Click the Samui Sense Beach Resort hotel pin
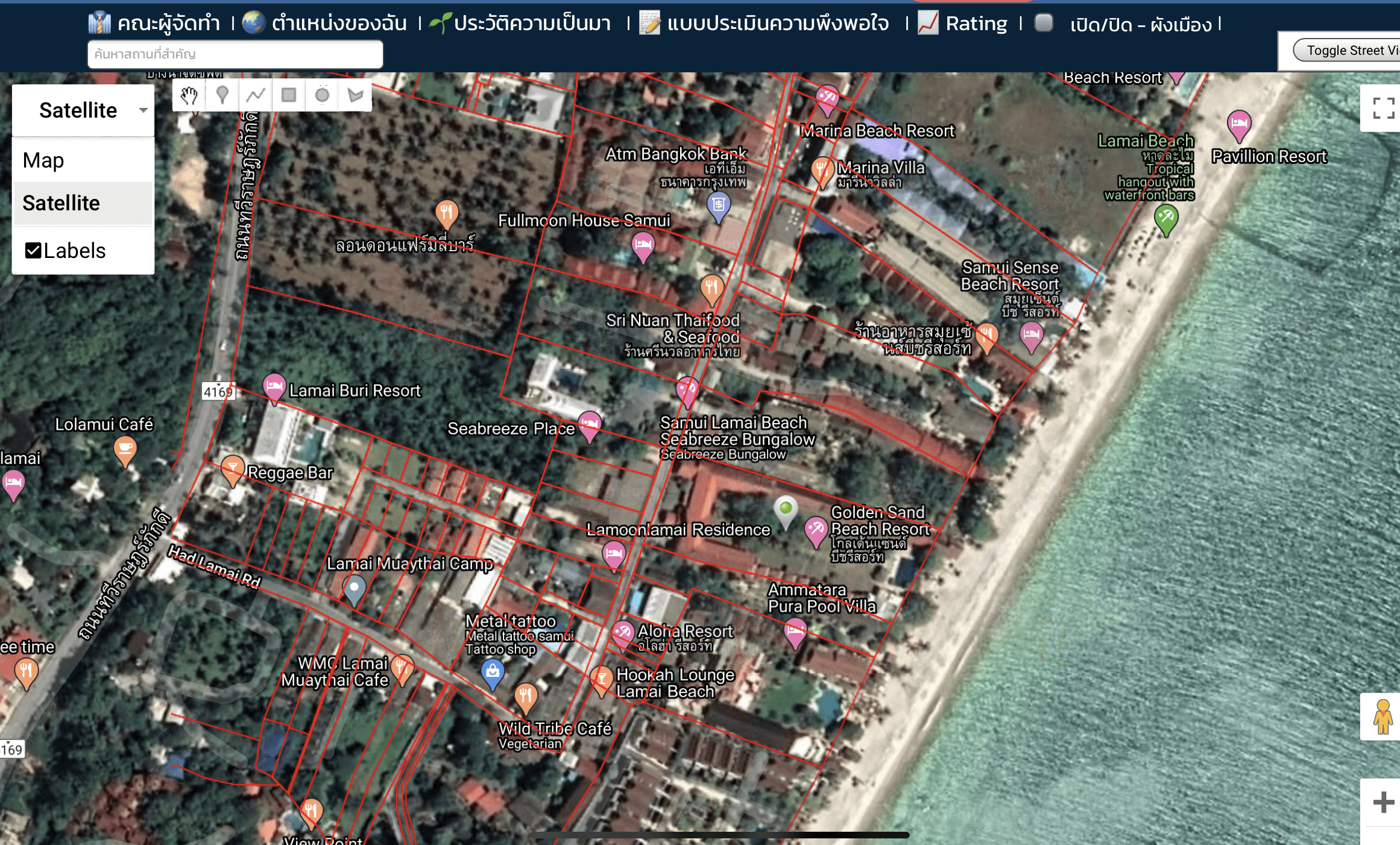The width and height of the screenshot is (1400, 845). point(1031,336)
